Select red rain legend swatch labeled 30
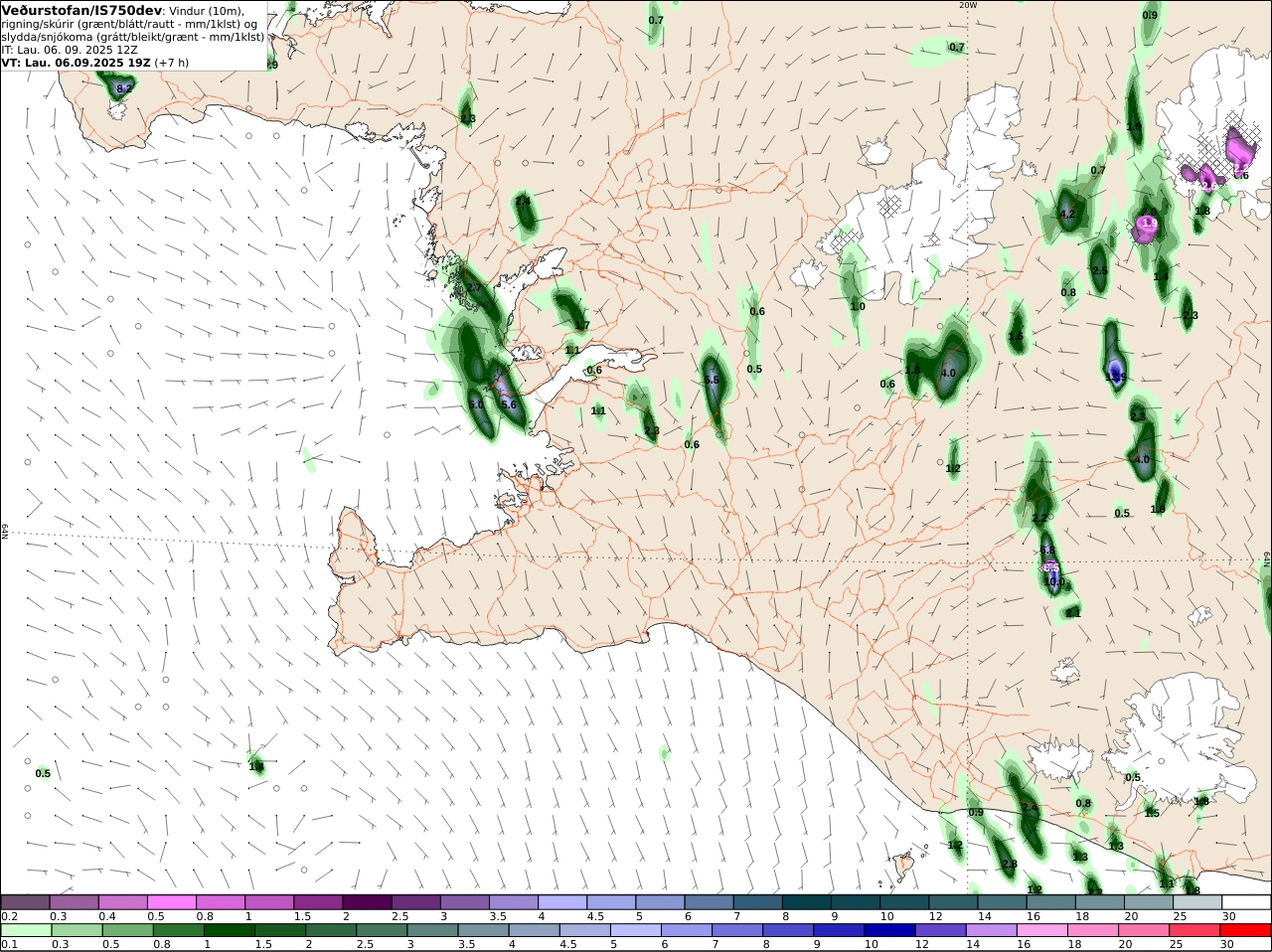Viewport: 1272px width, 952px height. (1245, 930)
